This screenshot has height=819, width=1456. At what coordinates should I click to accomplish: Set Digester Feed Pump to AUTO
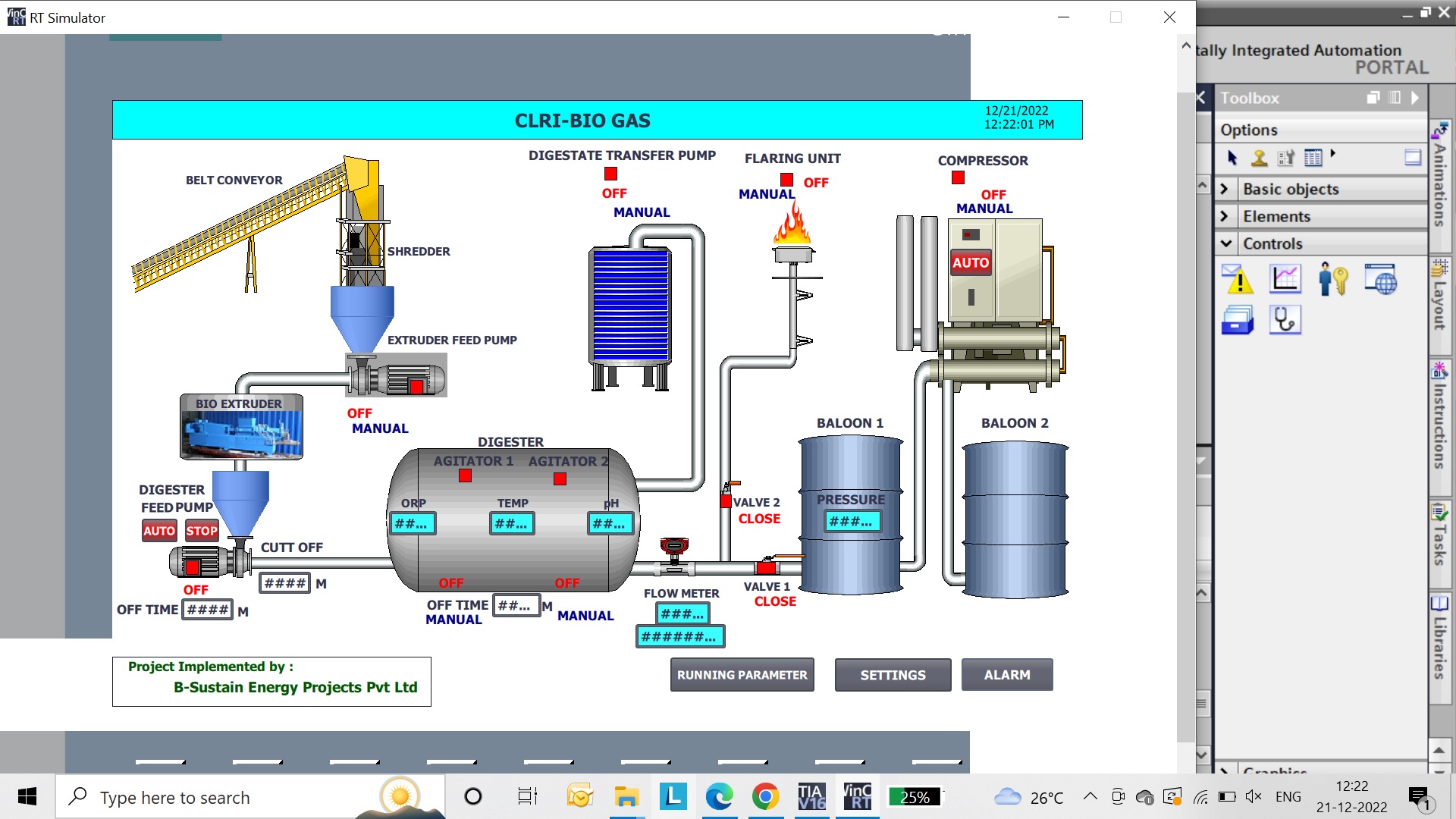click(x=159, y=531)
